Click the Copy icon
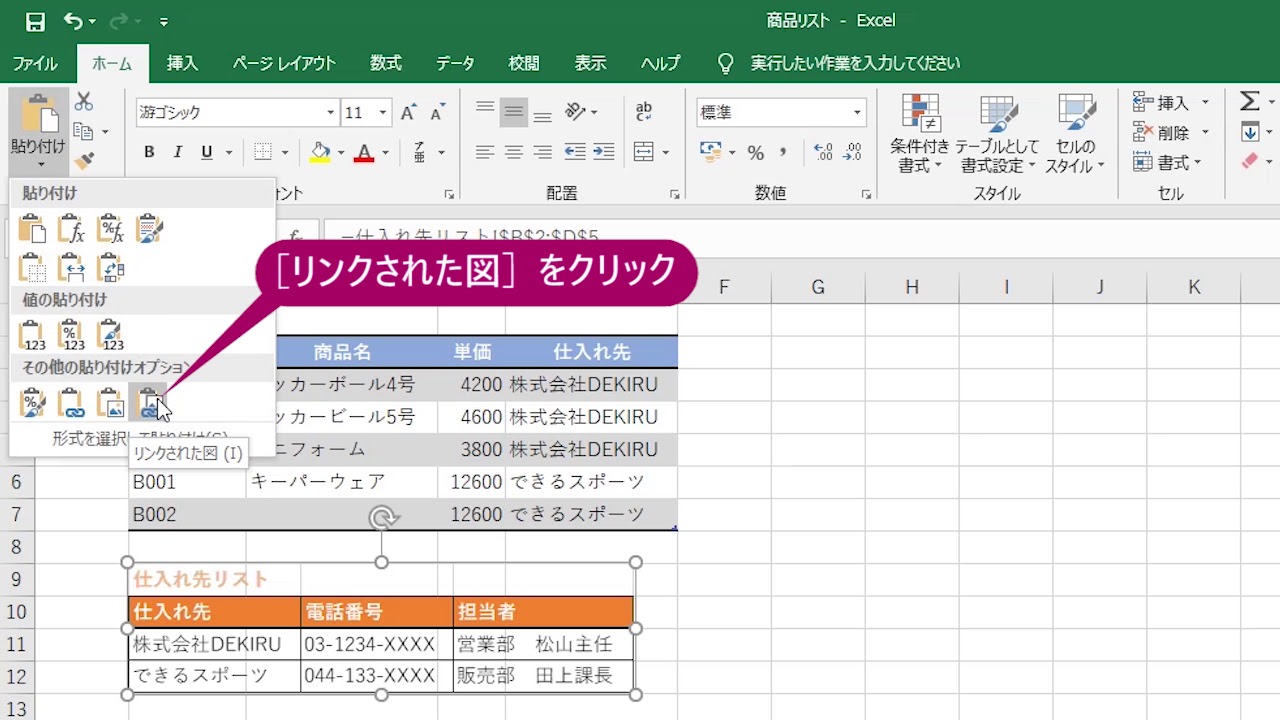Viewport: 1280px width, 720px height. tap(84, 132)
